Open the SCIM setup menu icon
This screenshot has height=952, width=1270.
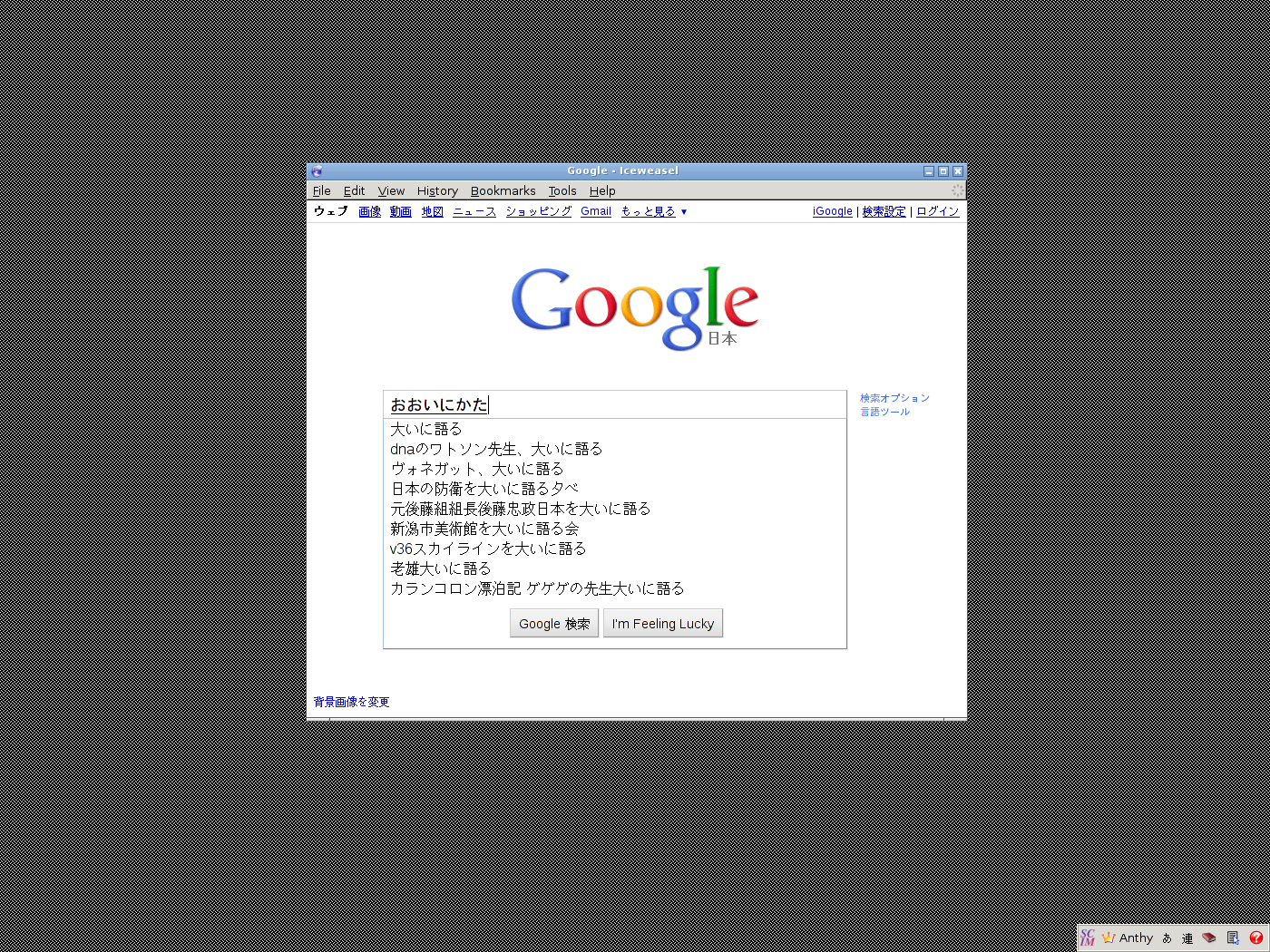(1233, 937)
